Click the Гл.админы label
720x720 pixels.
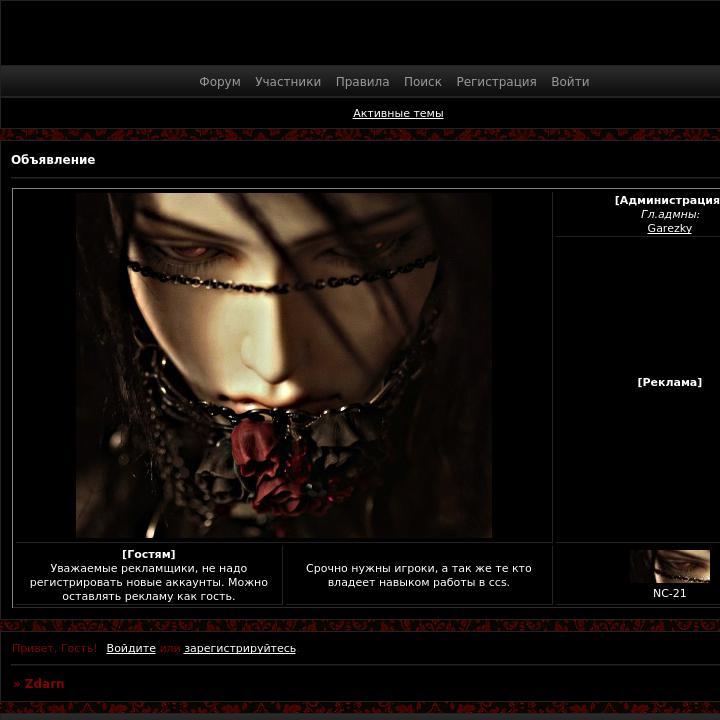tap(670, 214)
